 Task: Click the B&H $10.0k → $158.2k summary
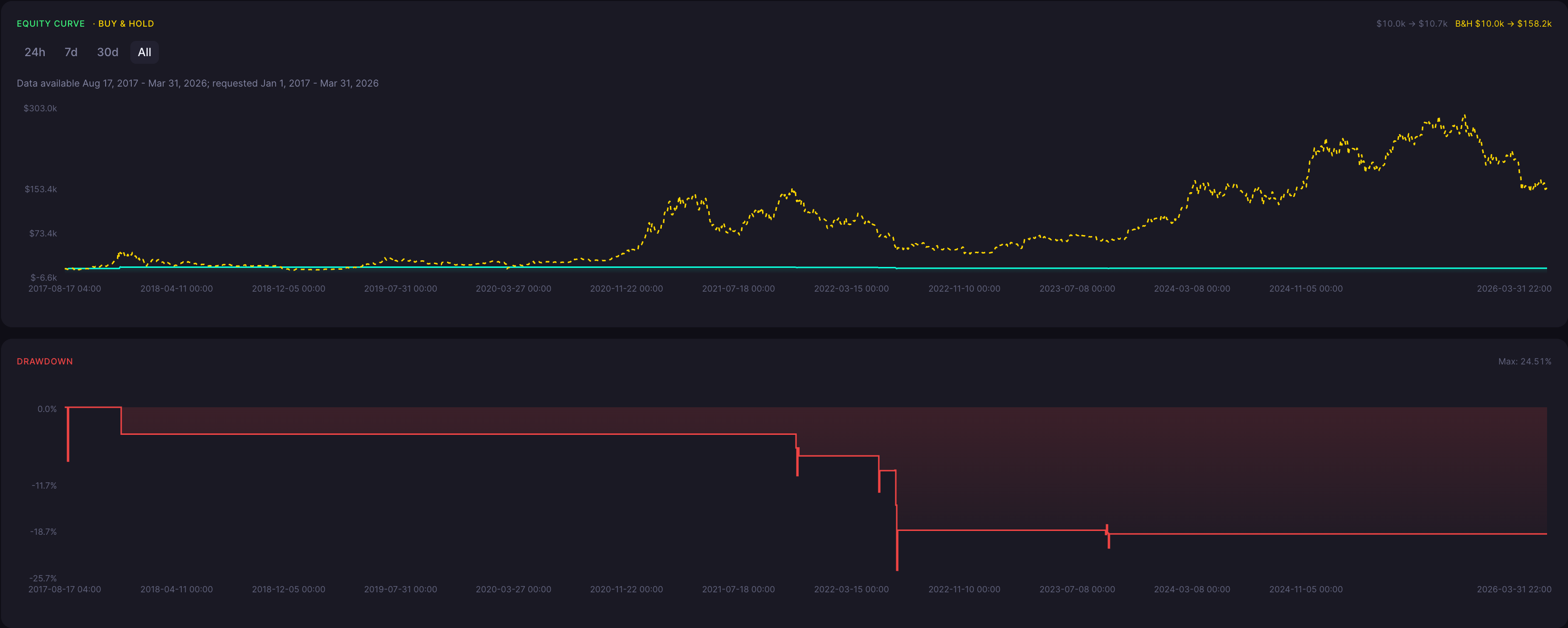pos(1503,24)
